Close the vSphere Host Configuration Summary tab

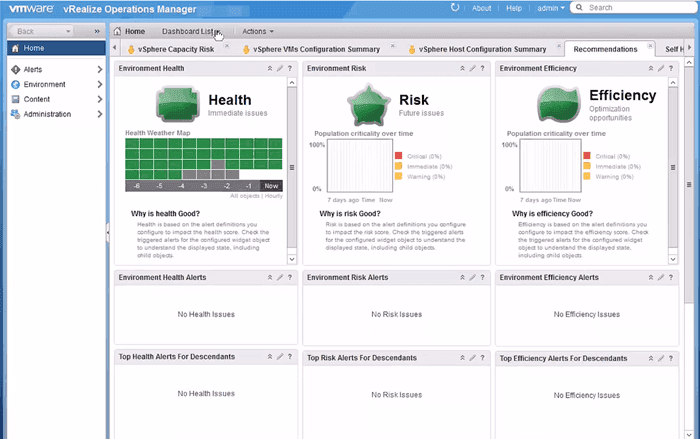(559, 46)
